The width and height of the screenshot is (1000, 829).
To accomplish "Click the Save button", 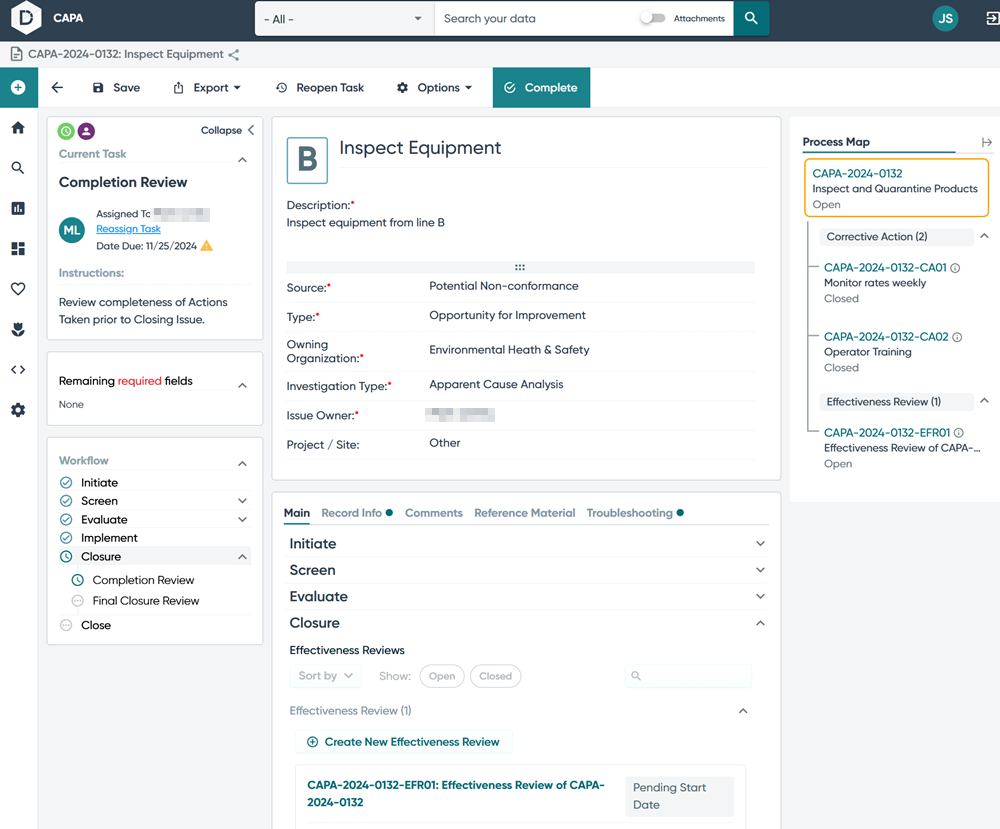I will pyautogui.click(x=117, y=87).
